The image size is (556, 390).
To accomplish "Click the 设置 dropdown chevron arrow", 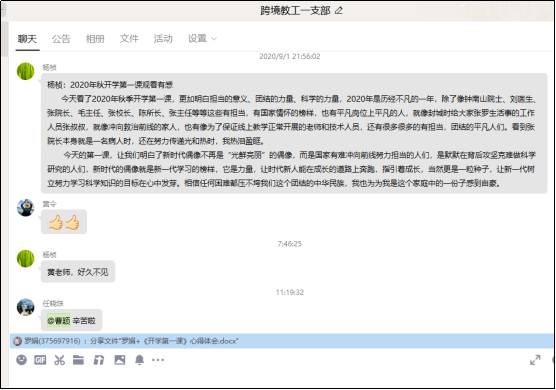I will (x=214, y=39).
